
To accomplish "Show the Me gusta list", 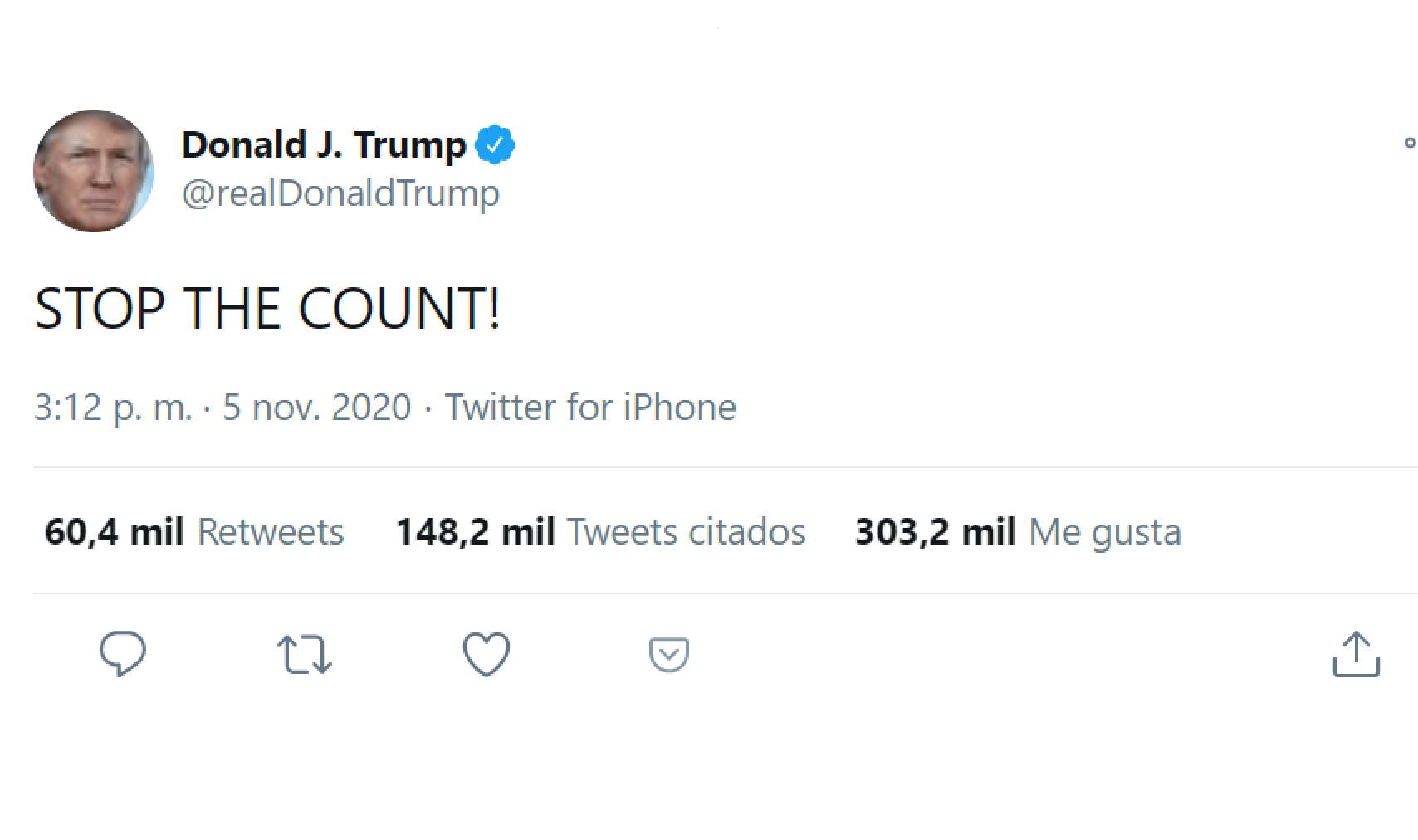I will [1104, 532].
